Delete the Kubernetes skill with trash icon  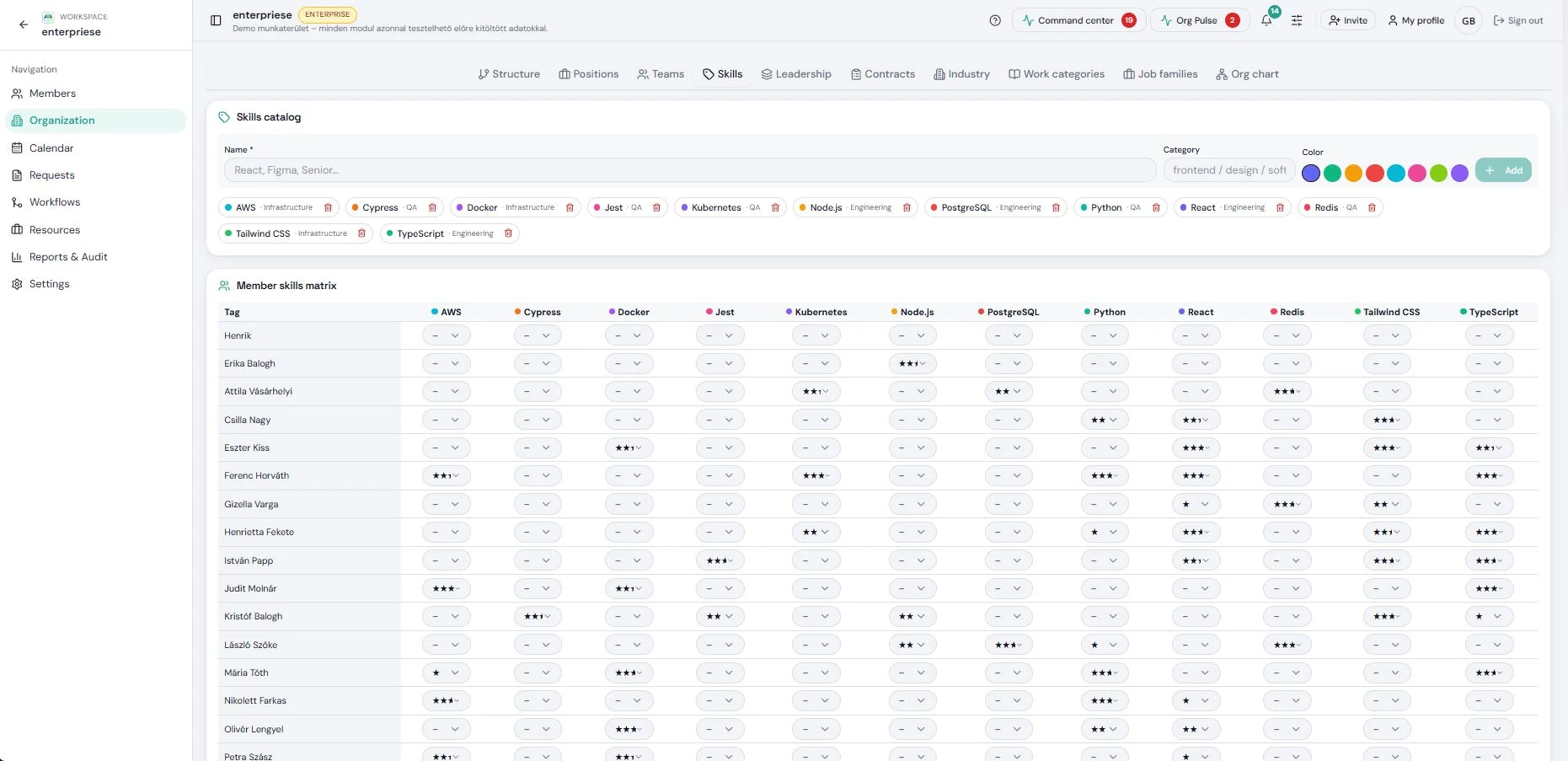tap(775, 207)
